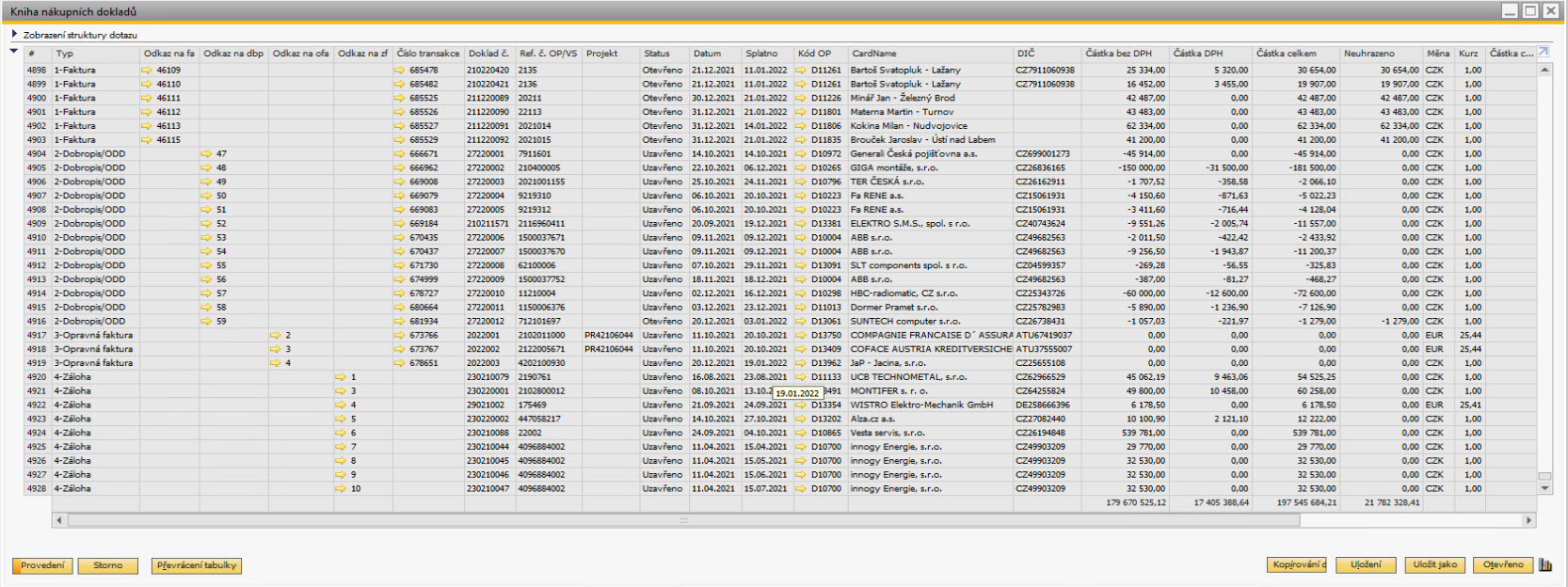Select DIČ cell CZ699001273
The image size is (1568, 587).
click(1047, 154)
